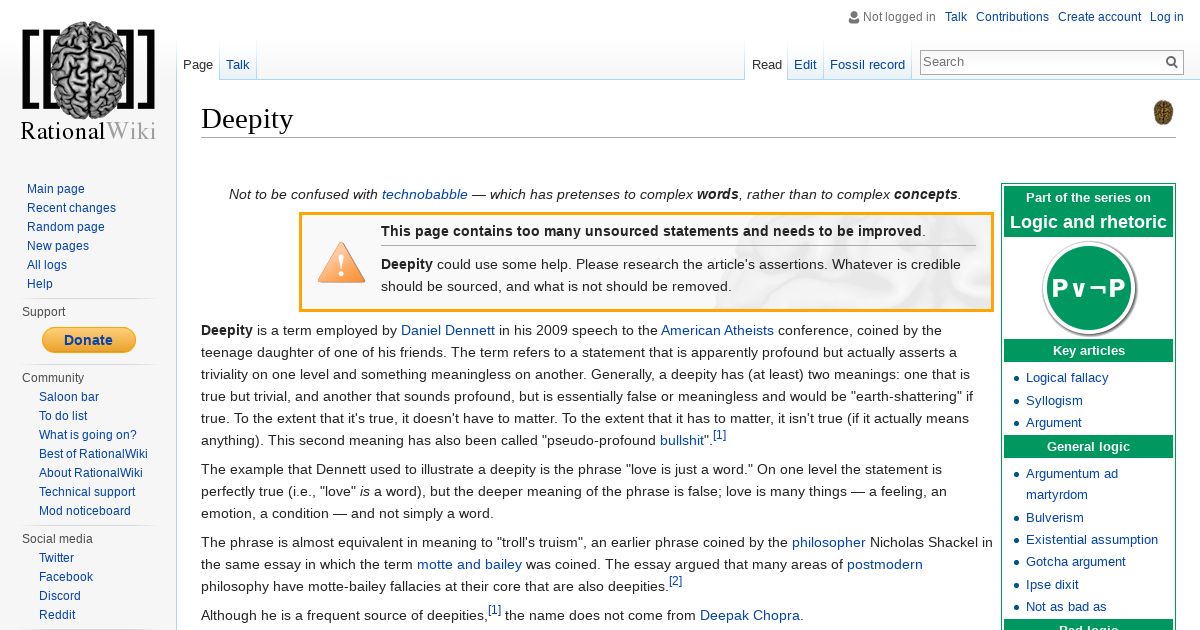
Task: Follow the motte and bailey link
Action: (x=469, y=564)
